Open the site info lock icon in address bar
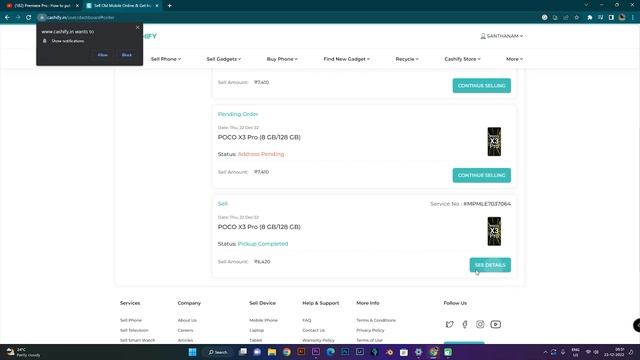 [x=42, y=18]
